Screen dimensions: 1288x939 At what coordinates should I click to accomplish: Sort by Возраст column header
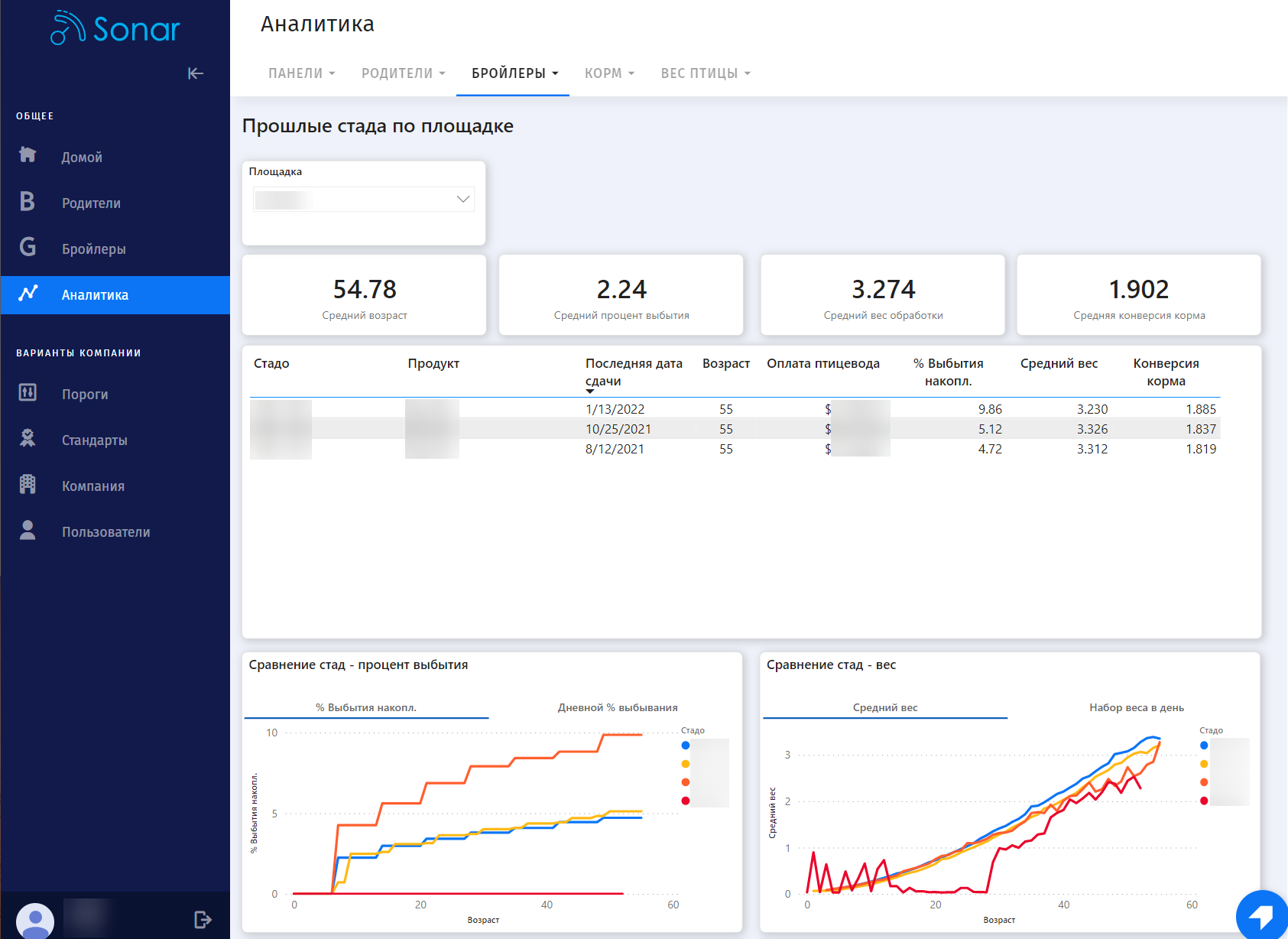[x=726, y=364]
